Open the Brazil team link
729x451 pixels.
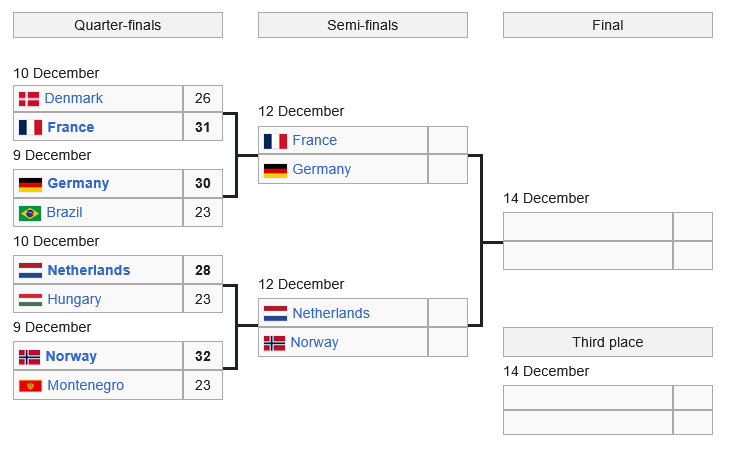point(64,212)
